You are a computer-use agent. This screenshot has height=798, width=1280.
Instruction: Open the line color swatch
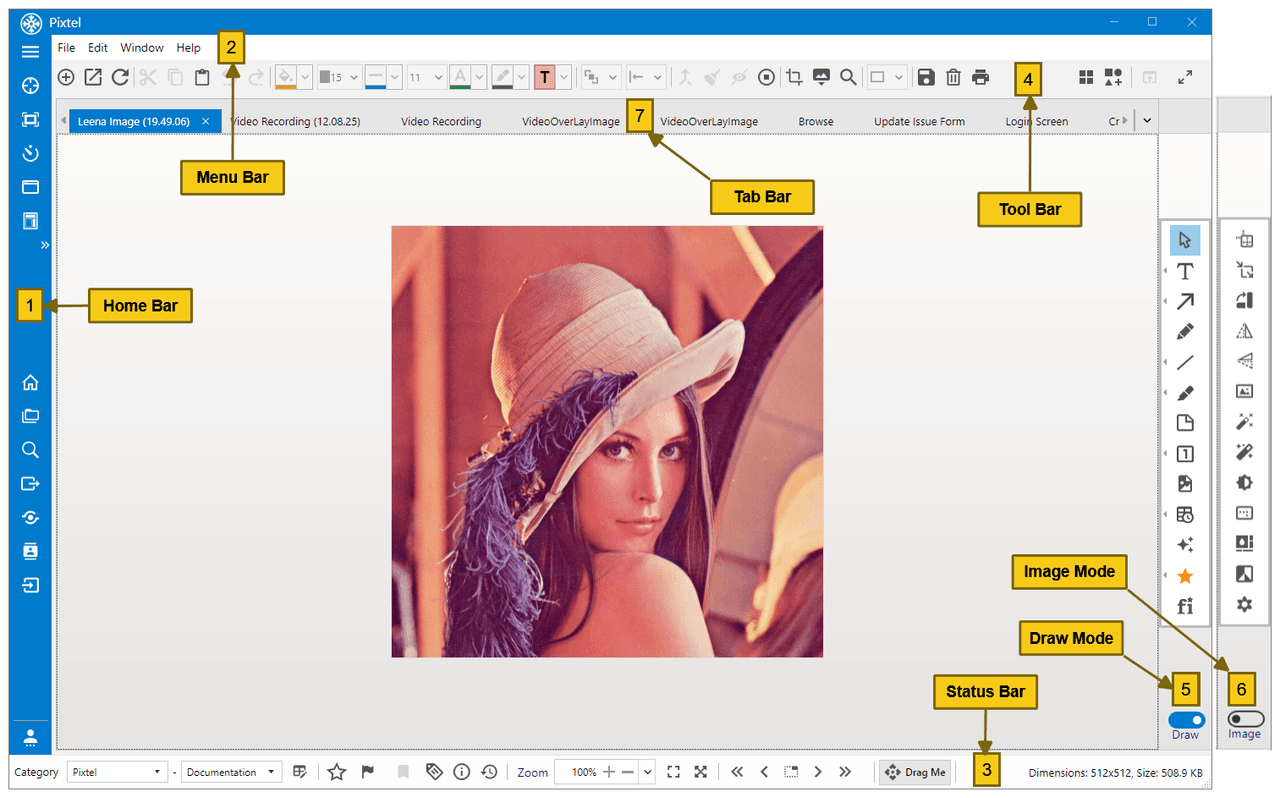coord(375,77)
